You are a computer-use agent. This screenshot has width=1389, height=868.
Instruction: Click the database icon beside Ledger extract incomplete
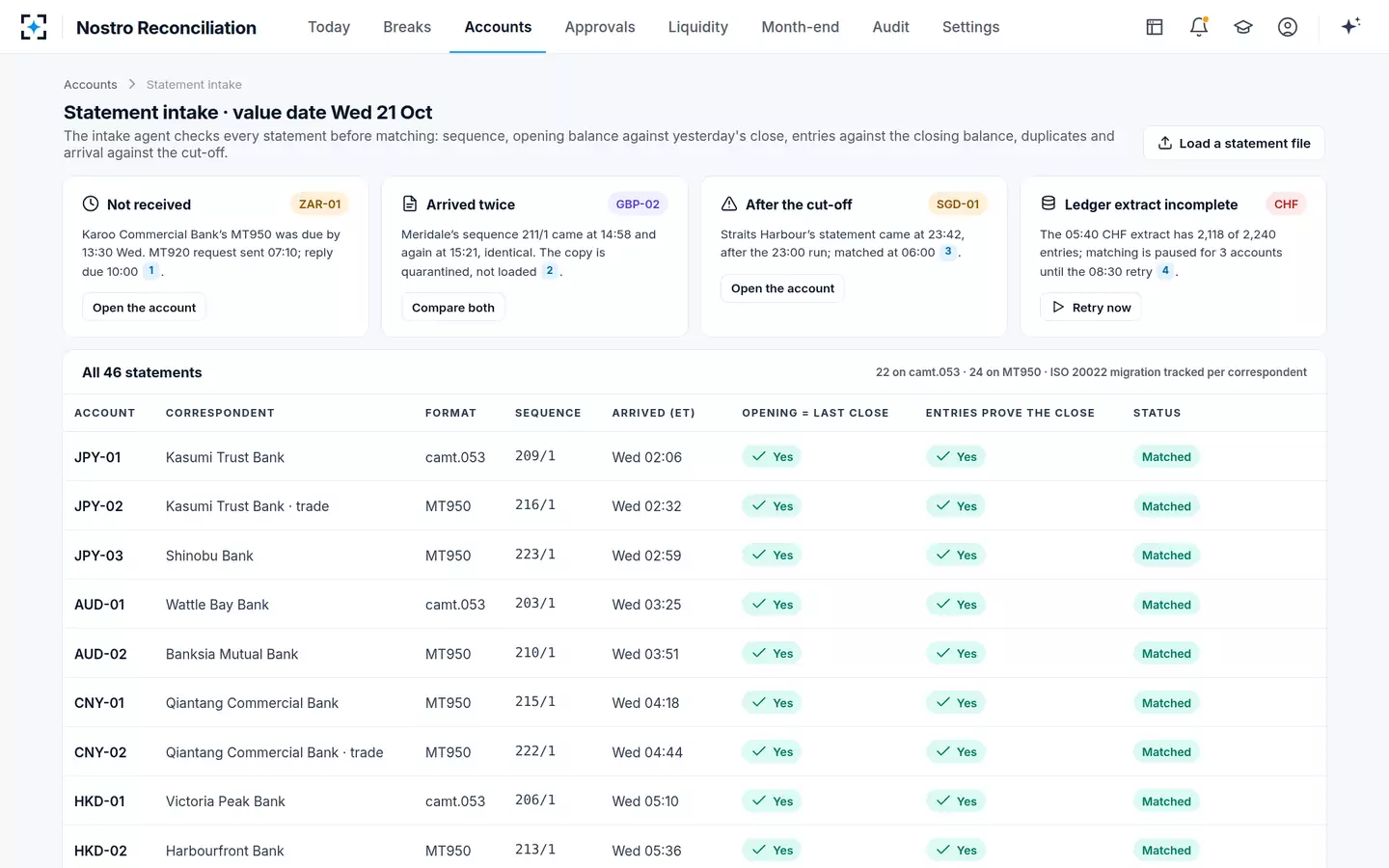(x=1049, y=203)
